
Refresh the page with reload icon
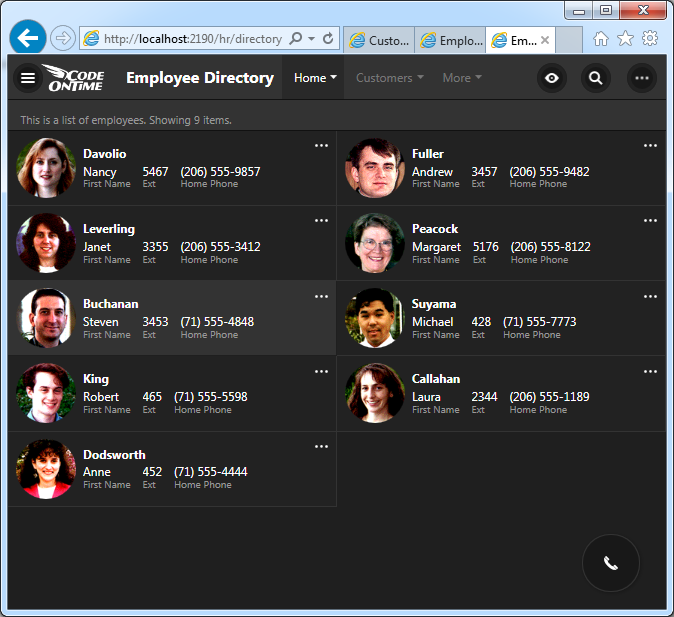coord(328,38)
